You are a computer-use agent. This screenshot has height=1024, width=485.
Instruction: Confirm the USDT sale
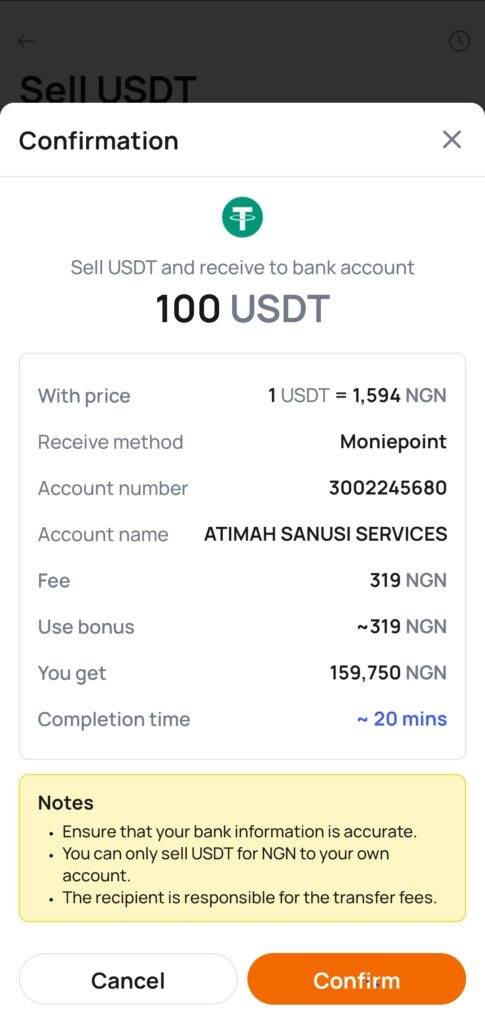(x=356, y=979)
